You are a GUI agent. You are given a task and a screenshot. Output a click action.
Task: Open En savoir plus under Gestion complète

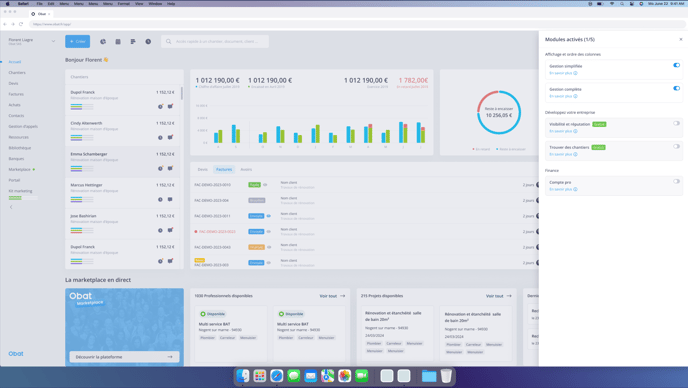tap(560, 96)
